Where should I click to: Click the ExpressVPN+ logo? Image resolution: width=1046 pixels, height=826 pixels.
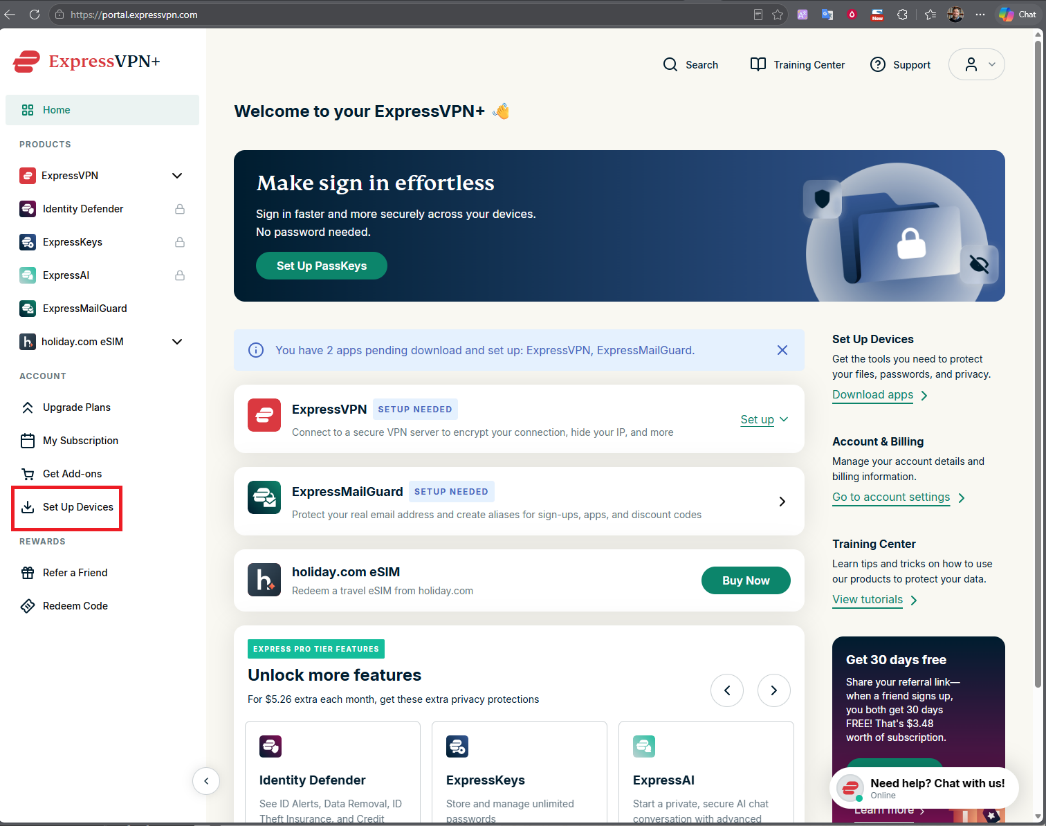(x=87, y=61)
